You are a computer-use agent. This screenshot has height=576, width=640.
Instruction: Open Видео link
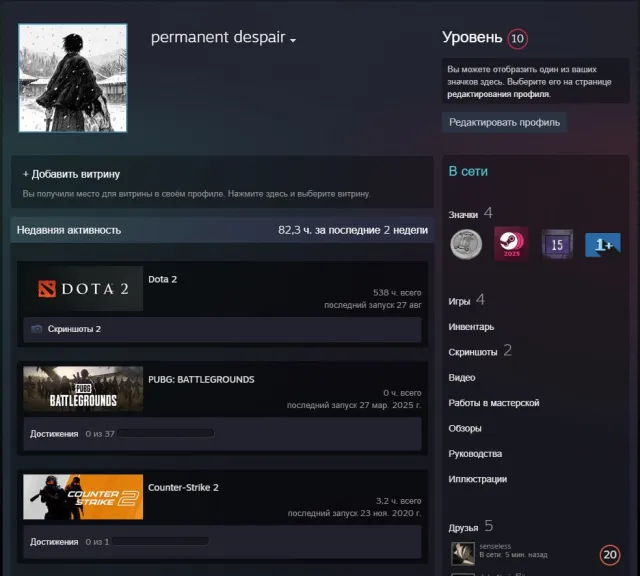pyautogui.click(x=462, y=378)
